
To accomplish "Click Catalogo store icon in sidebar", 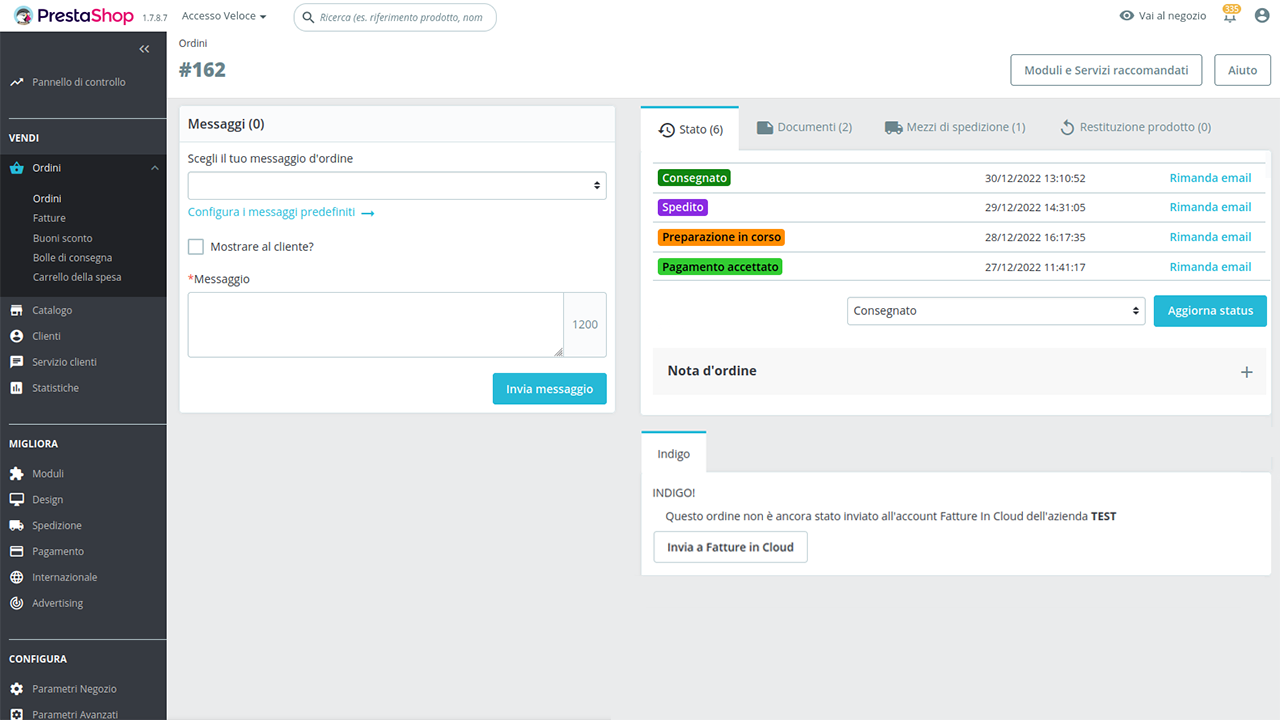I will coord(16,310).
